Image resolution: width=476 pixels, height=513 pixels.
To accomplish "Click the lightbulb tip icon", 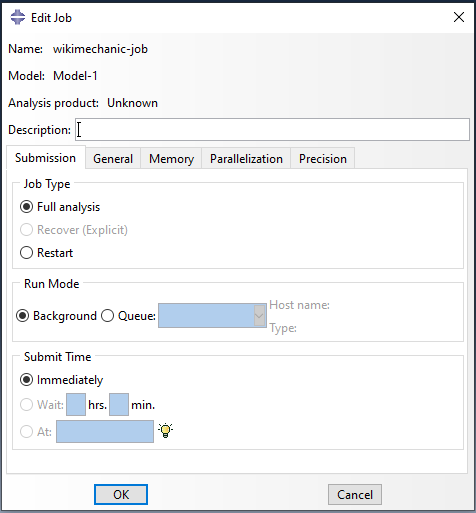I will pyautogui.click(x=166, y=430).
